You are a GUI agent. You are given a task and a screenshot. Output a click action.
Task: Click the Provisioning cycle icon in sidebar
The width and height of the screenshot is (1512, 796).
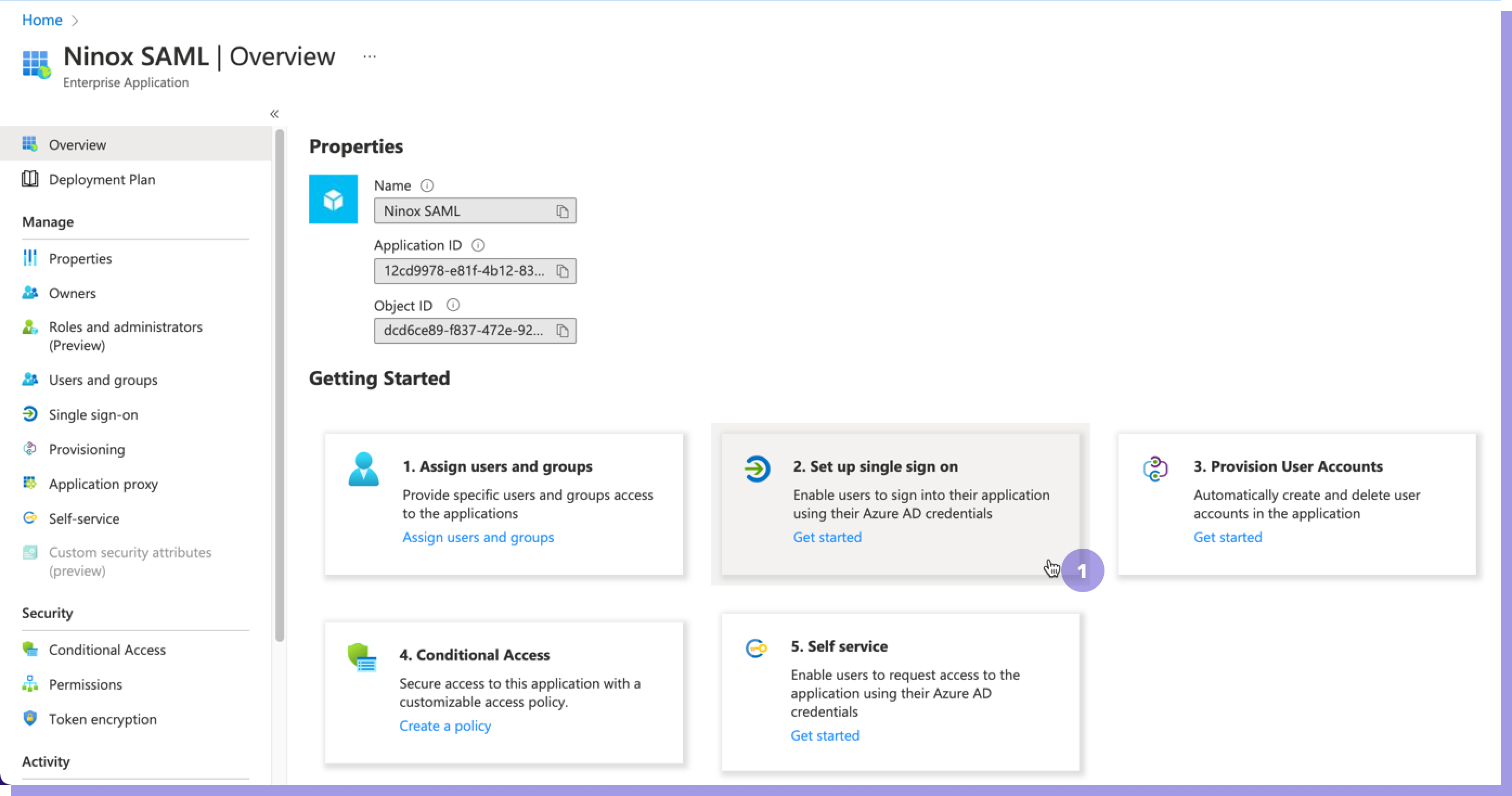30,448
